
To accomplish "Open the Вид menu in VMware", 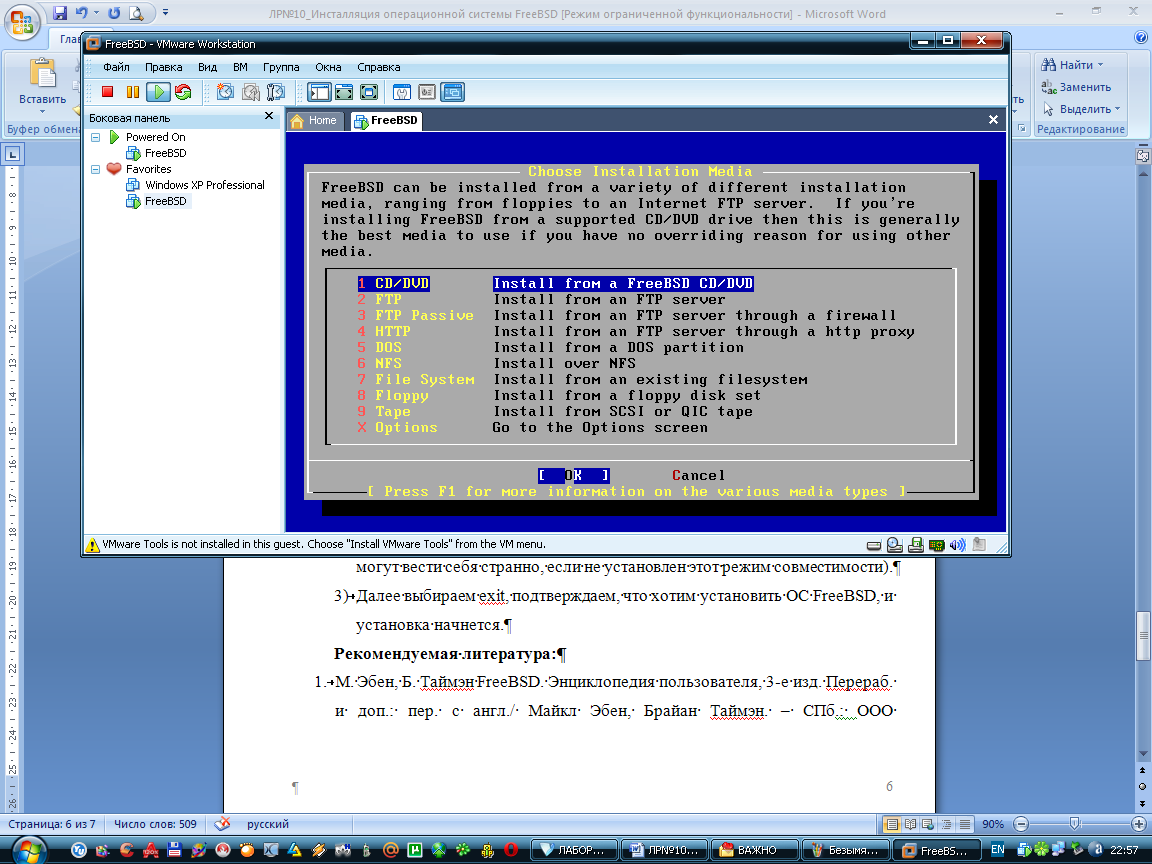I will (207, 67).
